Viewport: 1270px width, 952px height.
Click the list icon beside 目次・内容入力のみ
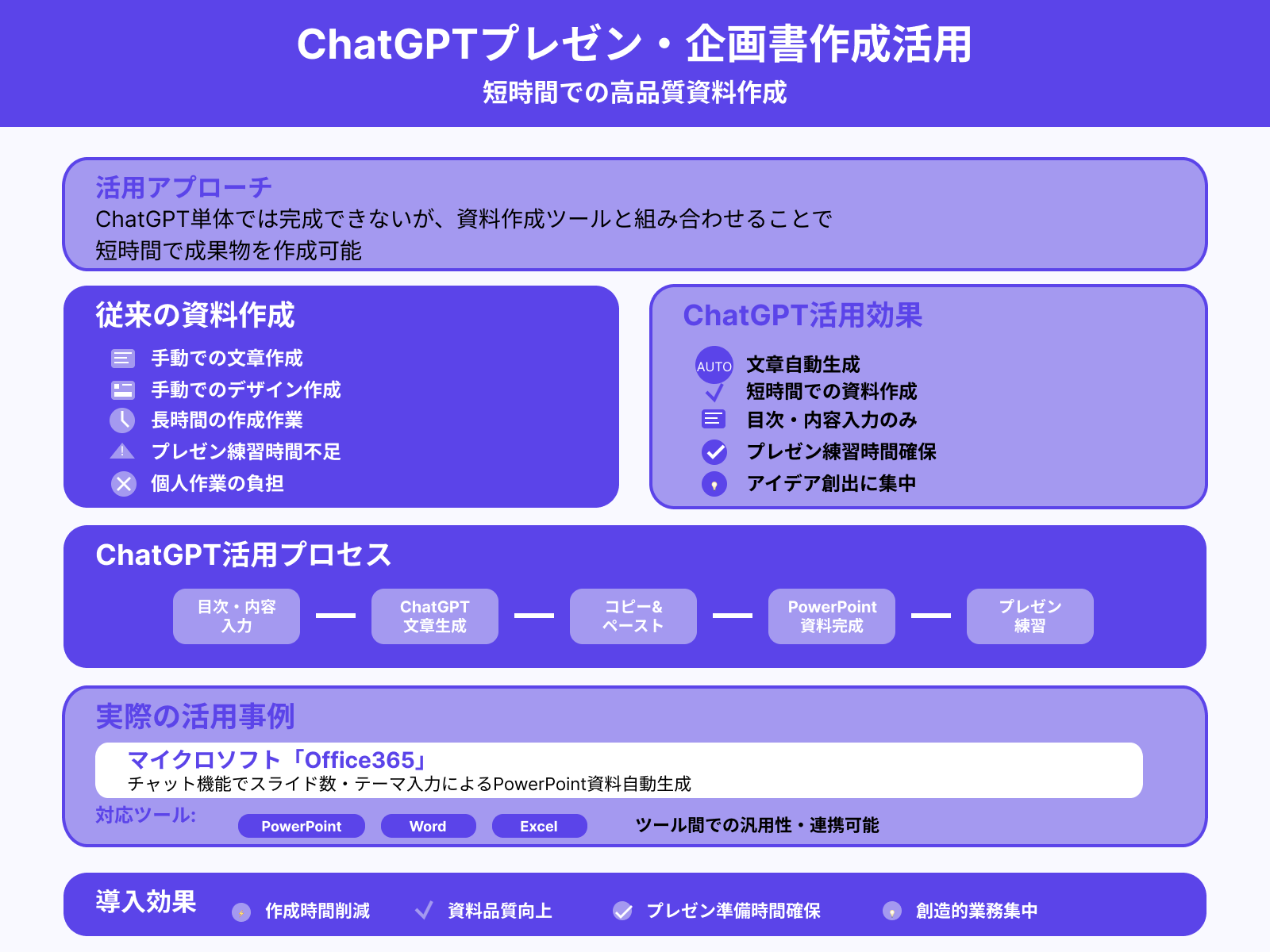pos(714,419)
